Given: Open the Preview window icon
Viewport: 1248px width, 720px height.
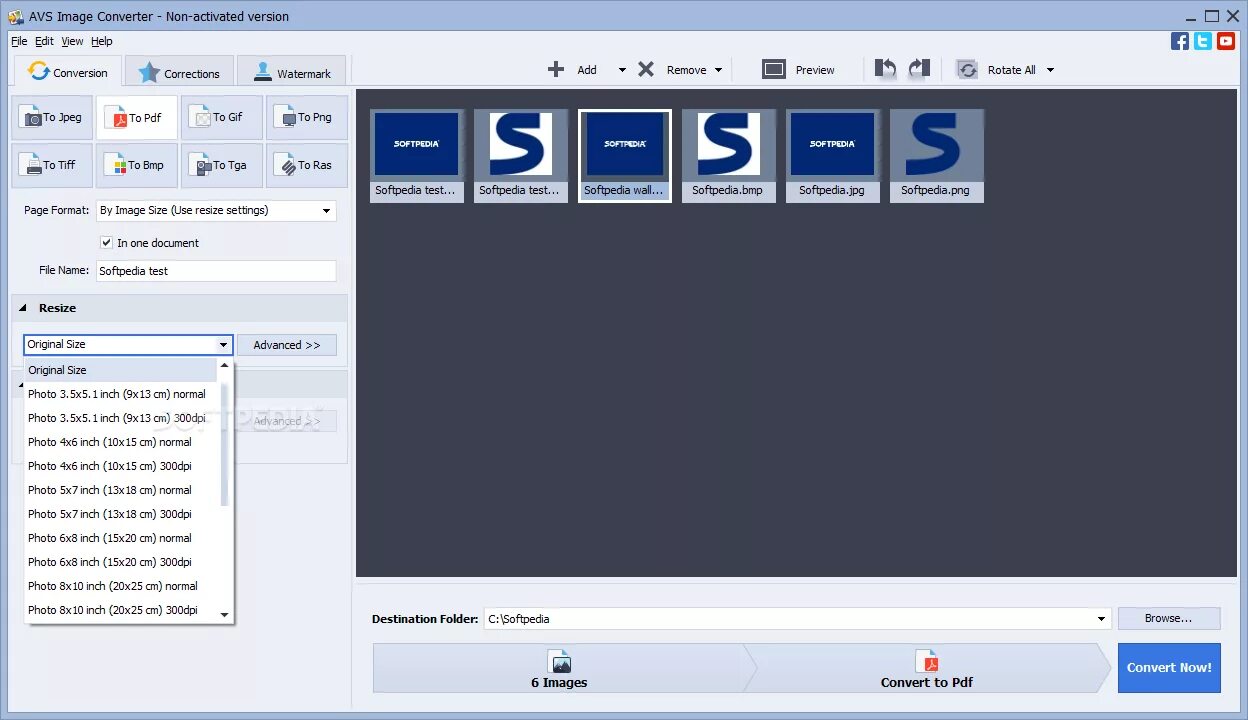Looking at the screenshot, I should 774,69.
